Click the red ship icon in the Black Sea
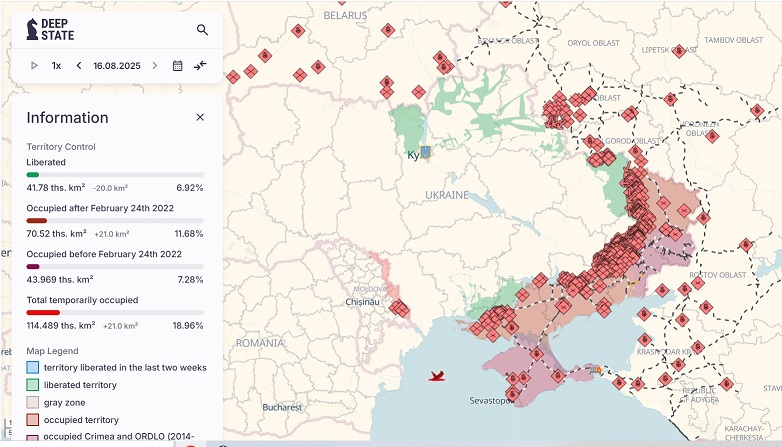 tap(436, 376)
